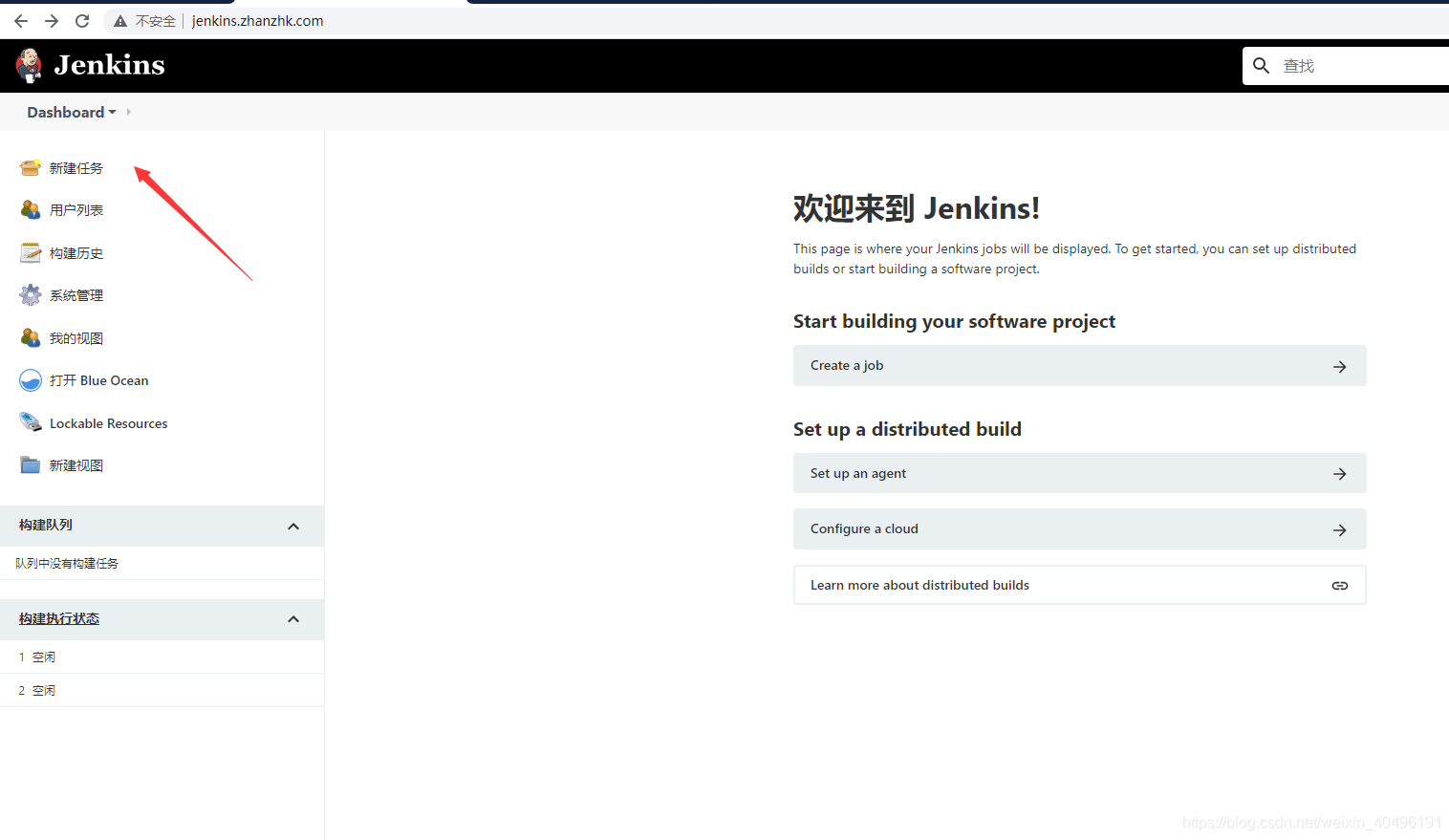
Task: Click the Set up an agent button
Action: coord(1080,473)
